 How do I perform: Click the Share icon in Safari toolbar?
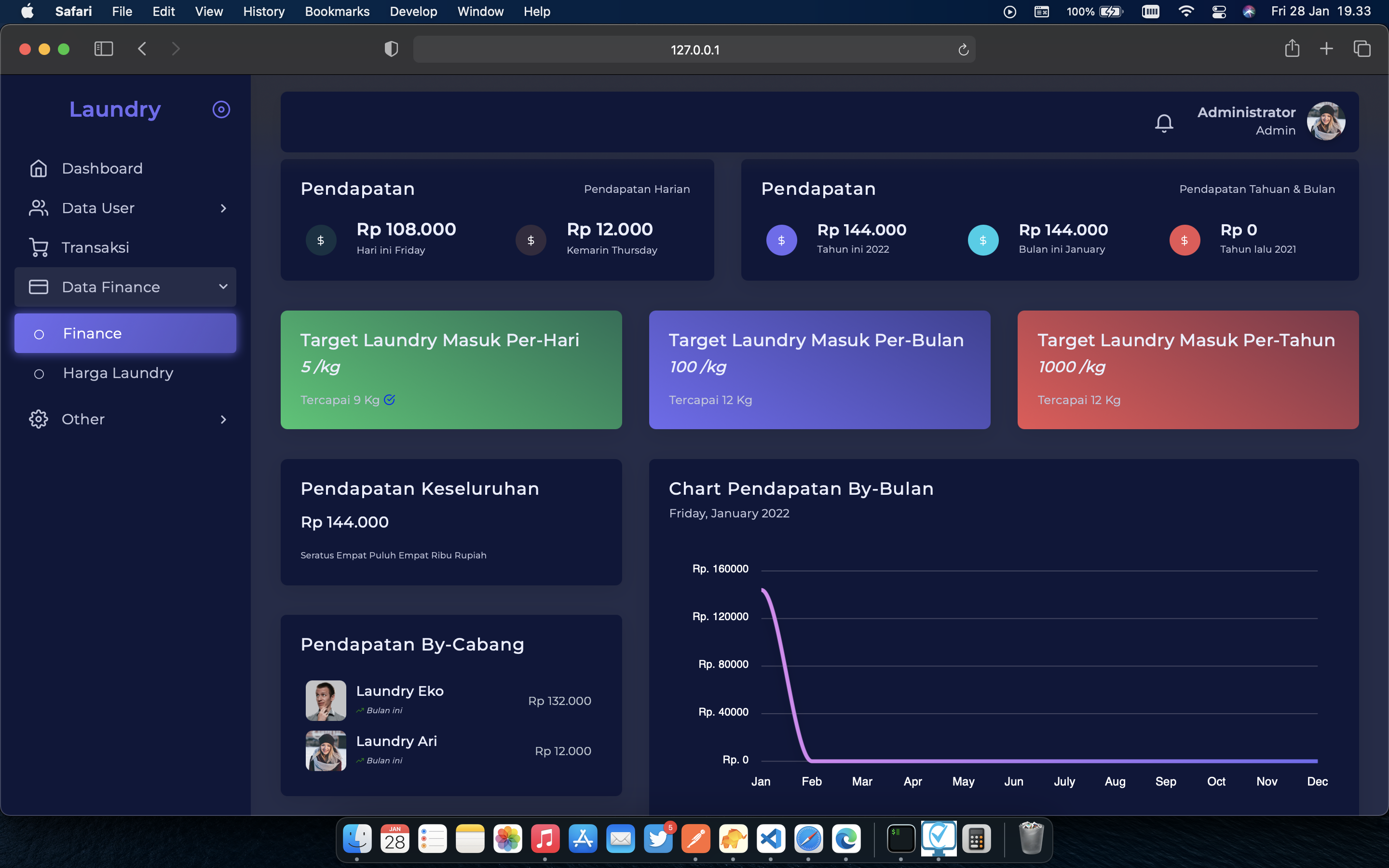click(x=1292, y=49)
